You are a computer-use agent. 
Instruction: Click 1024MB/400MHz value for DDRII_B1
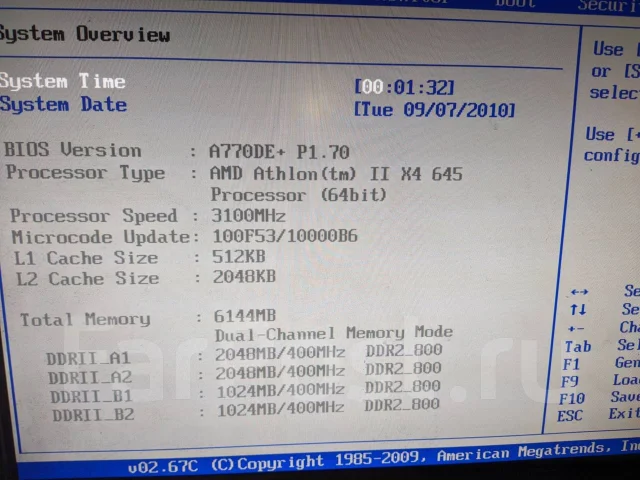(x=281, y=391)
